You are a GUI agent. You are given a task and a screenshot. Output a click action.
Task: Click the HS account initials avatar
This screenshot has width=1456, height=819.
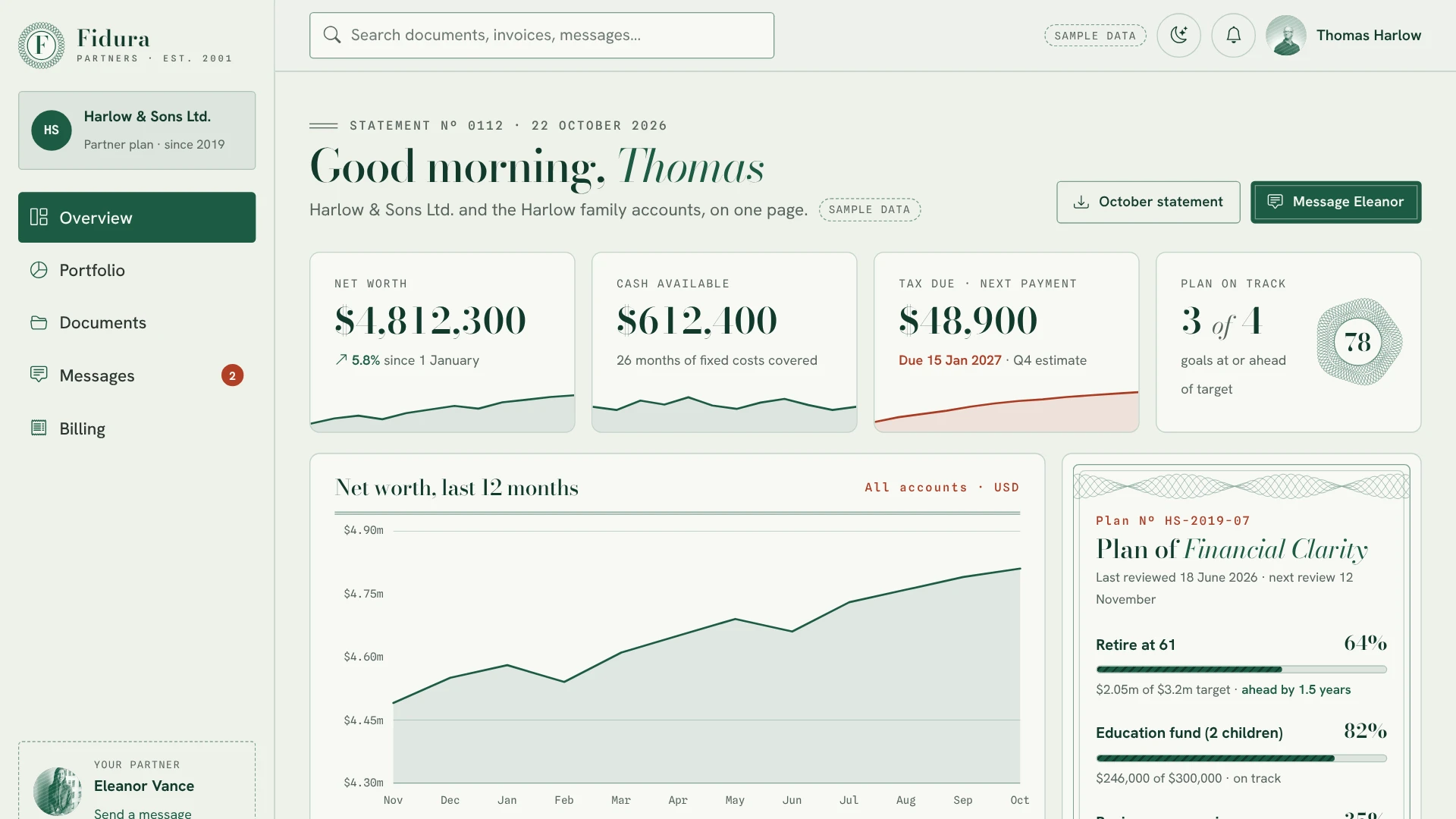[x=52, y=130]
